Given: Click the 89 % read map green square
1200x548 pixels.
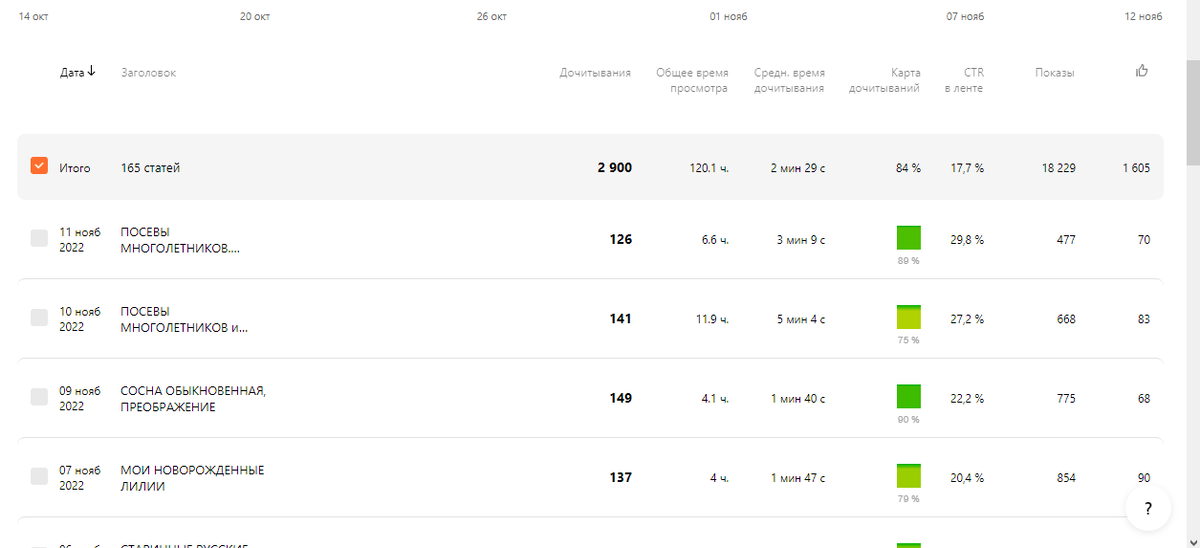Looking at the screenshot, I should pyautogui.click(x=908, y=238).
